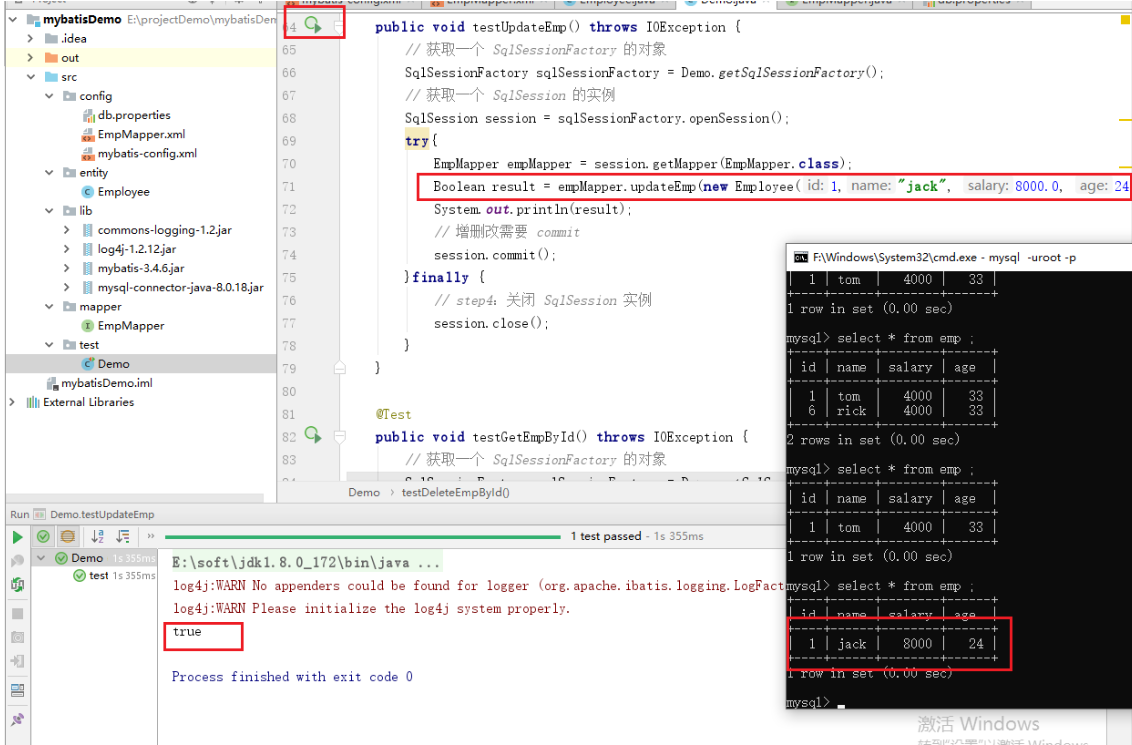Screen dimensions: 1132x745
Task: Collapse the mybatisDemo project root node
Action: [x=13, y=19]
